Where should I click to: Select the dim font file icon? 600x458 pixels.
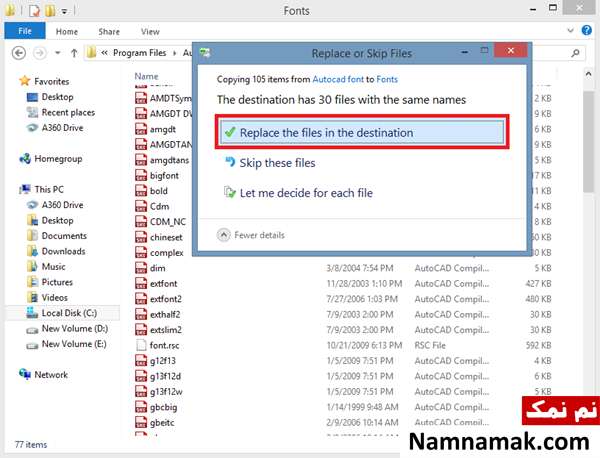(x=141, y=268)
